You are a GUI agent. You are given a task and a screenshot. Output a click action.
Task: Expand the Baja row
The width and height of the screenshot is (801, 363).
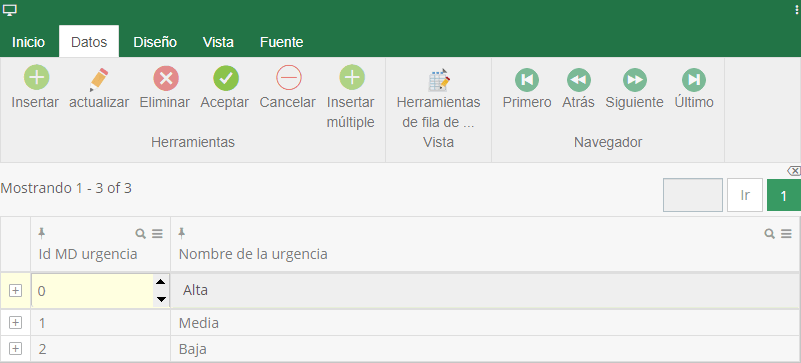pos(16,349)
